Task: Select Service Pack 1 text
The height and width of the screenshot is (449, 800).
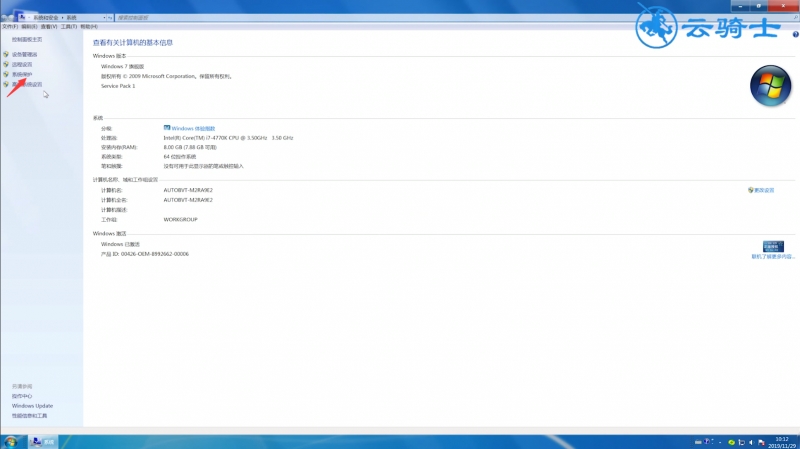Action: 118,86
